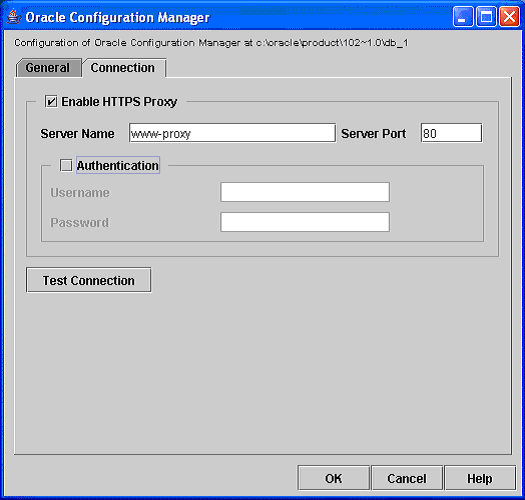This screenshot has height=500, width=525.
Task: Close the Oracle Configuration Manager dialog
Action: click(x=509, y=16)
